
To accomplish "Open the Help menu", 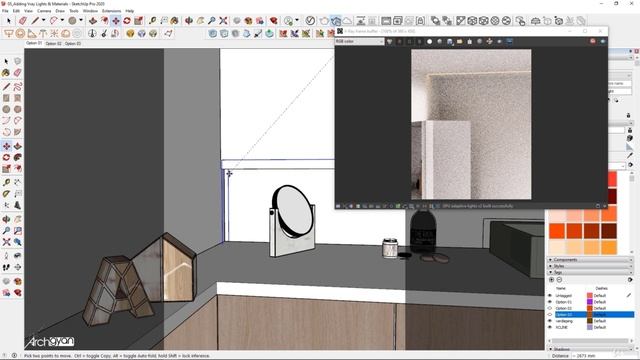I will click(x=130, y=11).
